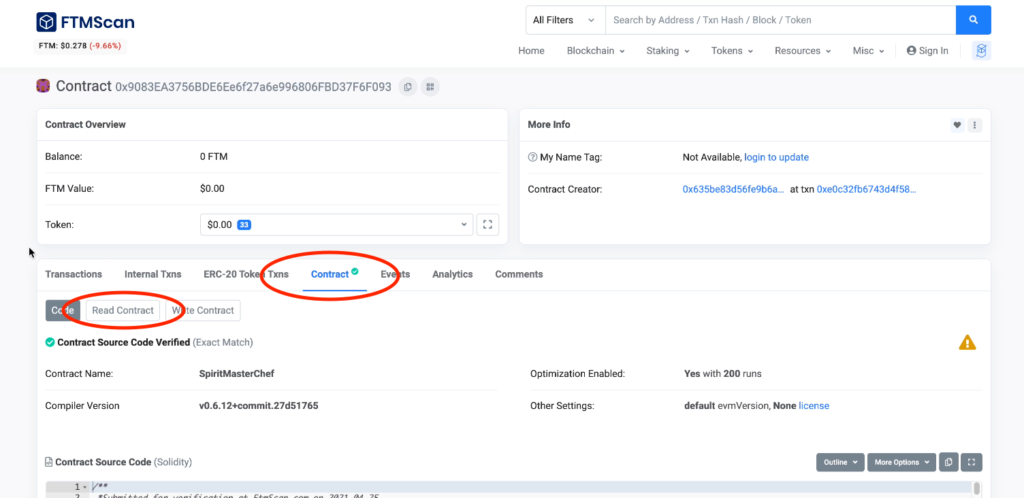1024x498 pixels.
Task: Click the Code button
Action: [62, 311]
